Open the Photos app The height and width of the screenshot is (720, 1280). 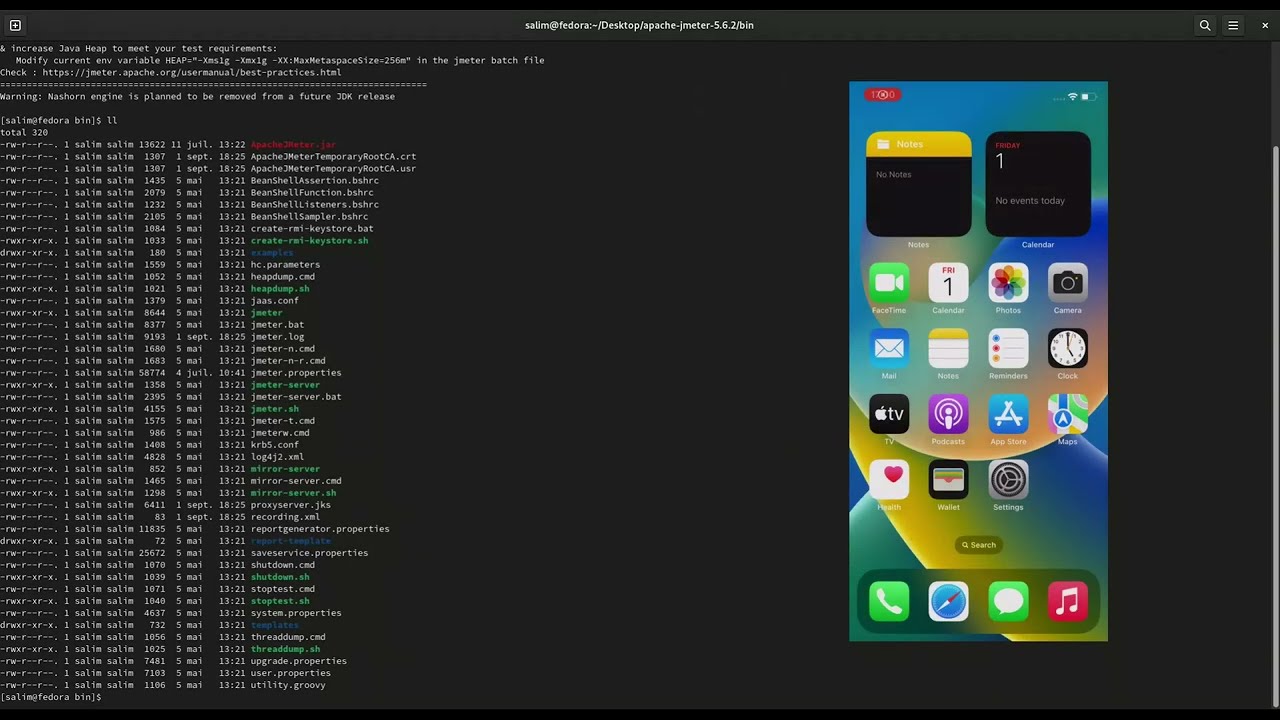[1008, 283]
